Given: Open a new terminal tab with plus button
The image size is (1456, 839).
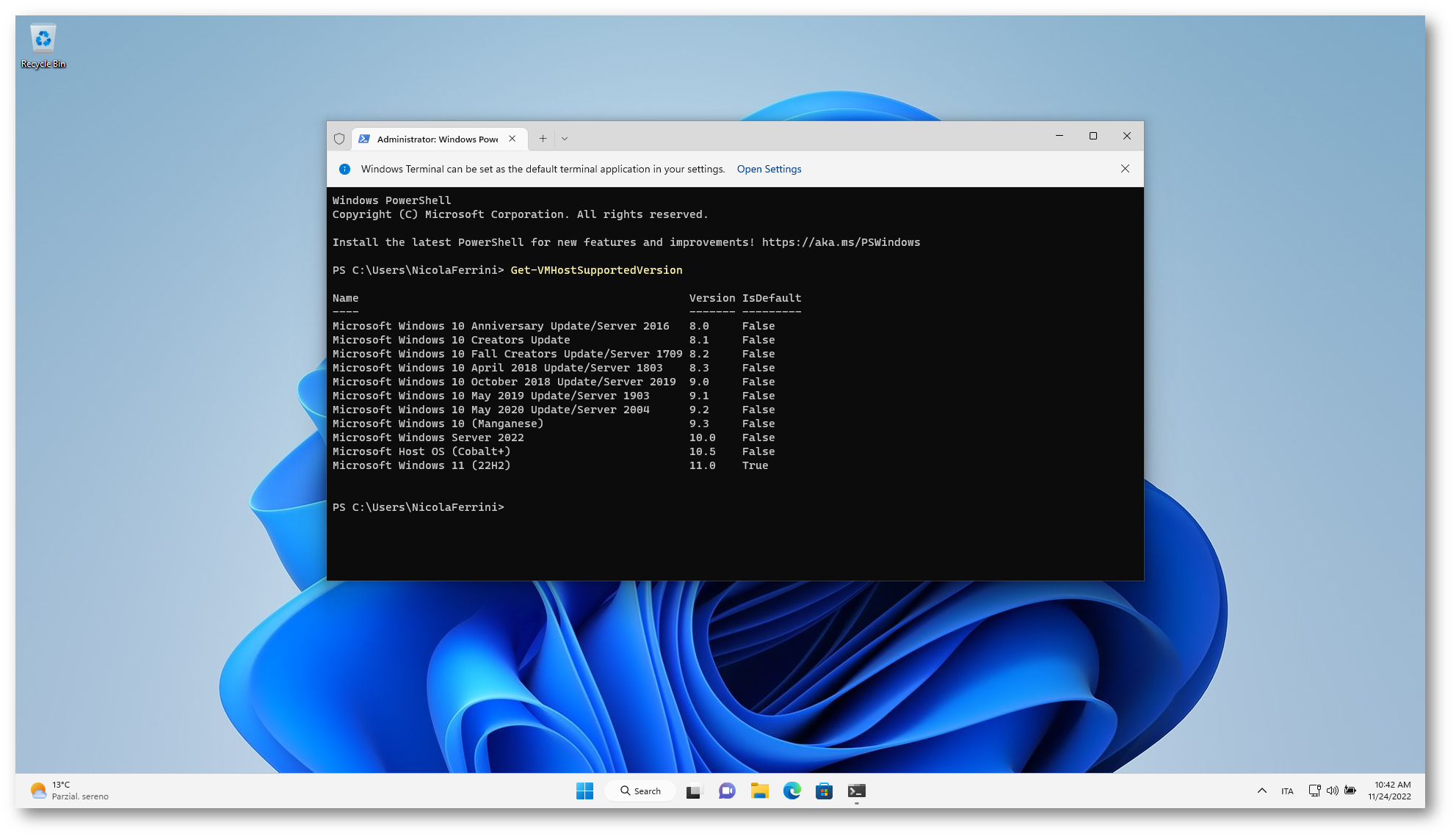Looking at the screenshot, I should pos(543,139).
